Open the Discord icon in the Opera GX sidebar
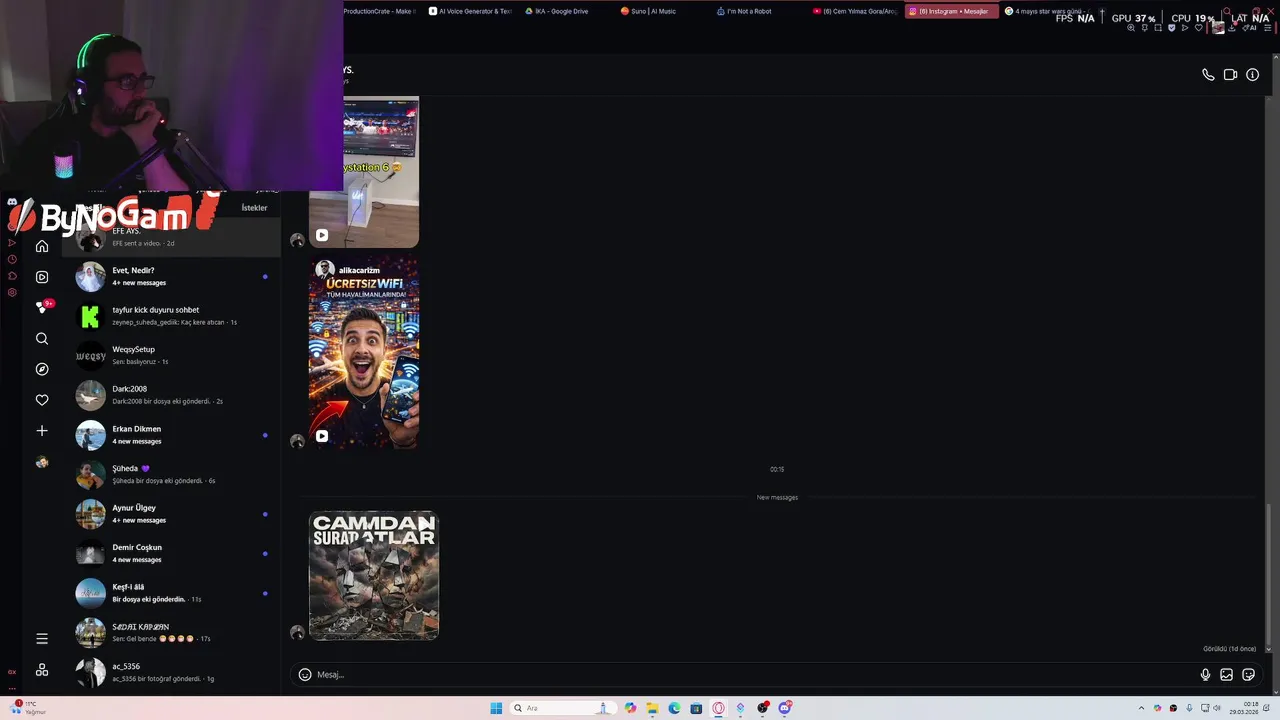 coord(12,202)
